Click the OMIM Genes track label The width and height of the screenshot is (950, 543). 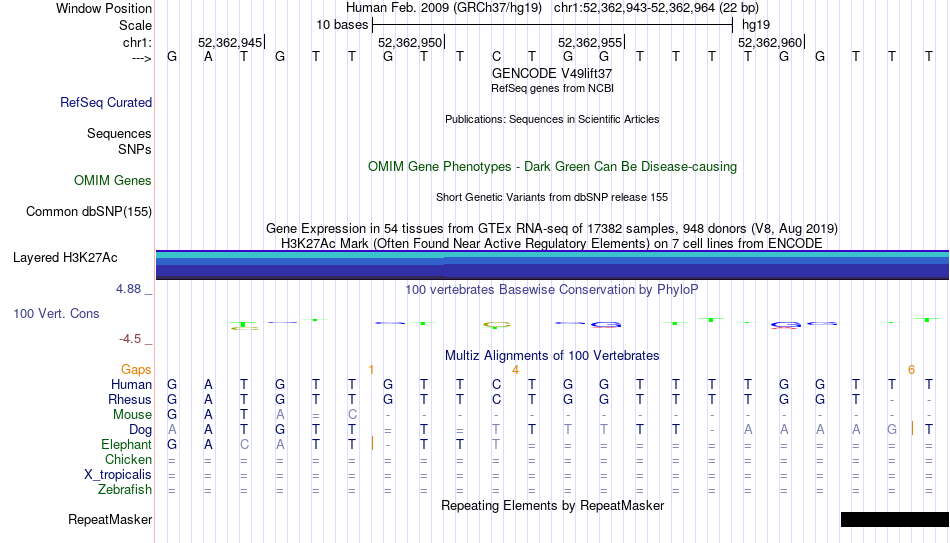pos(112,181)
